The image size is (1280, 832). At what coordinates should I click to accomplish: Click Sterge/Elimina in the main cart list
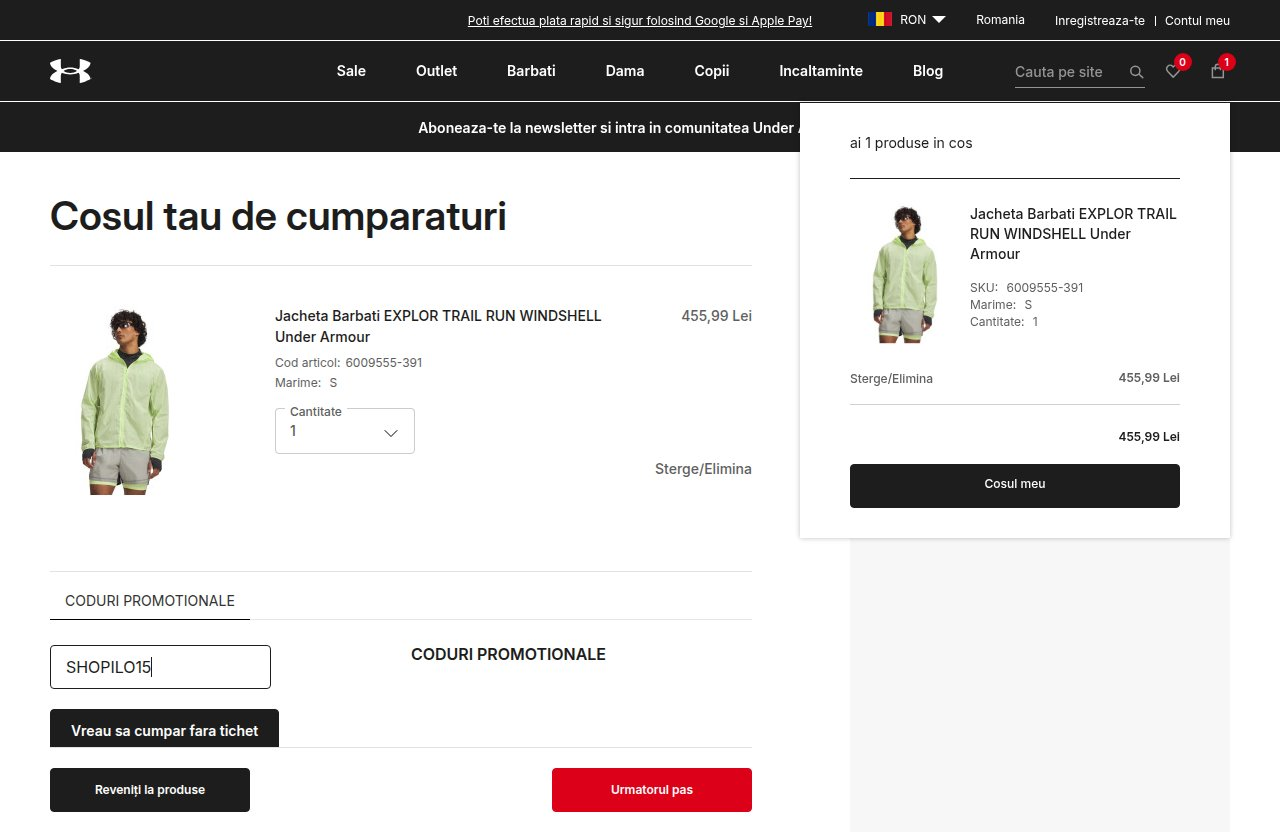tap(703, 469)
